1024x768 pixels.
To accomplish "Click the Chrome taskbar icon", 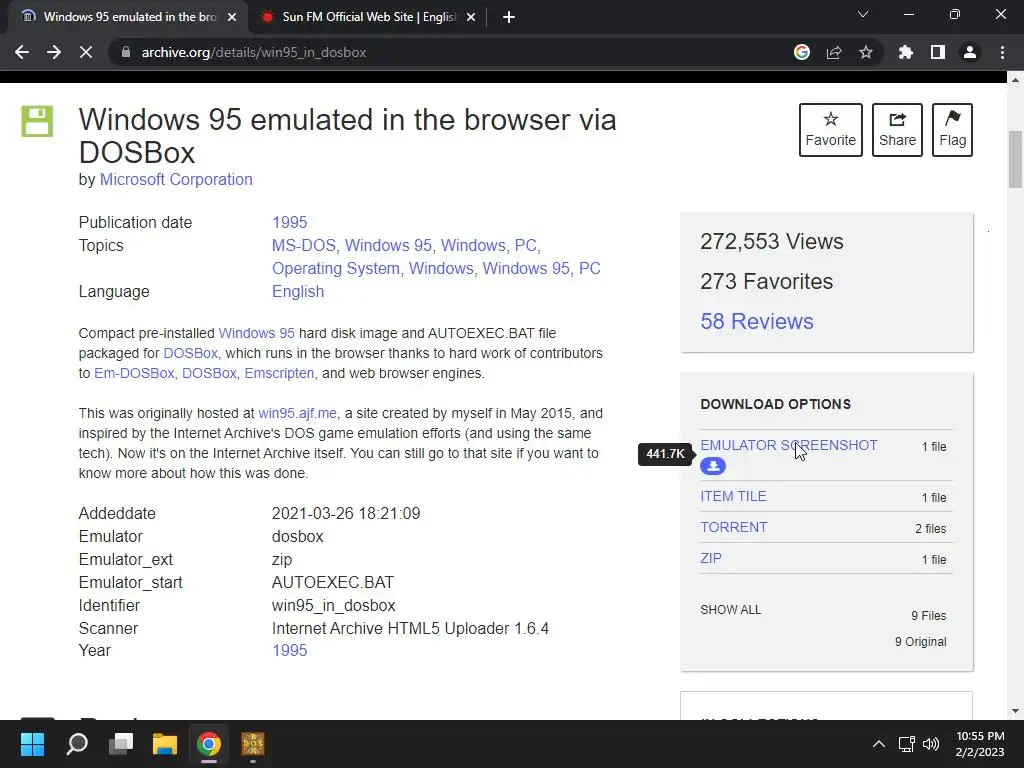I will click(x=209, y=744).
